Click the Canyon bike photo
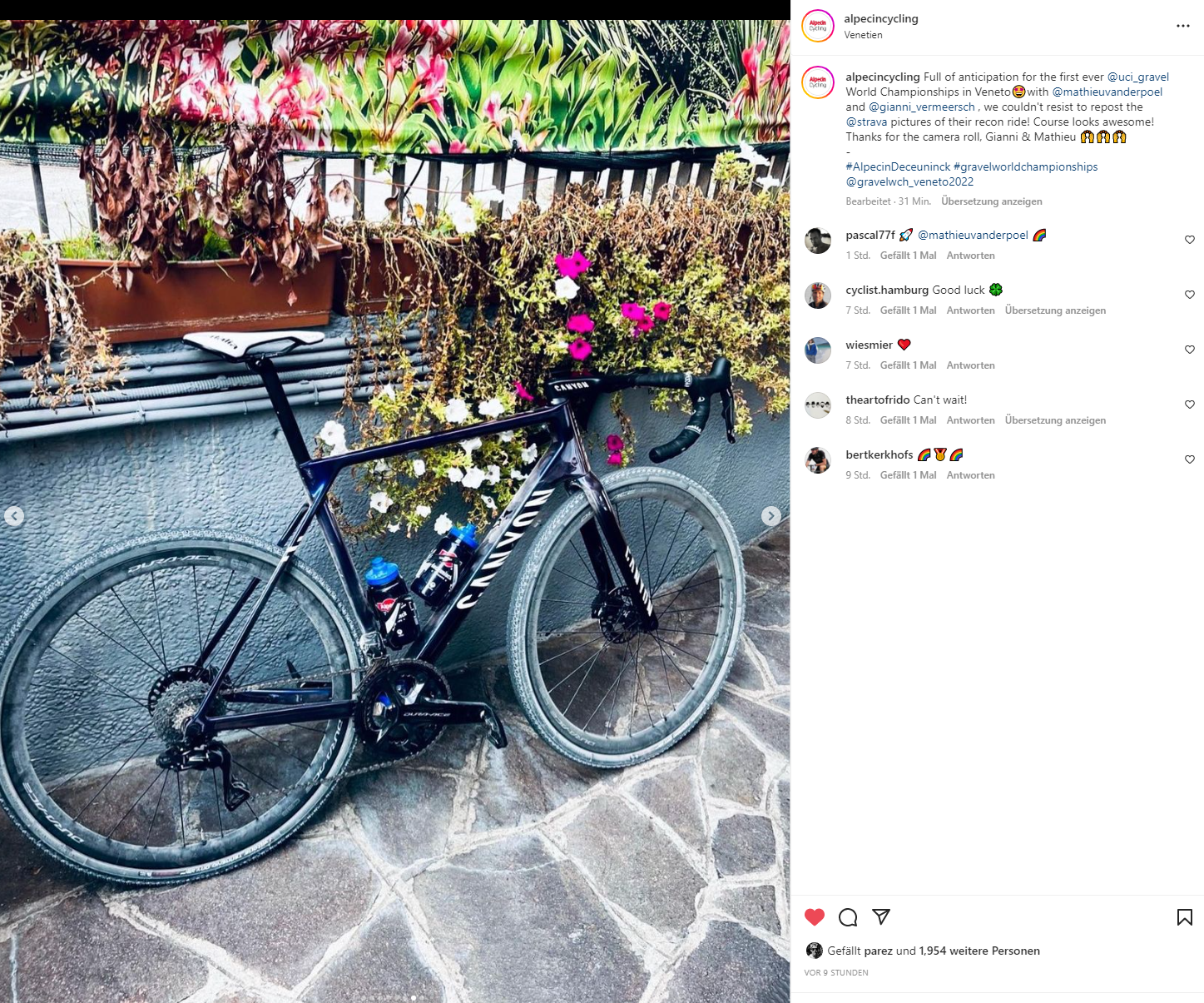This screenshot has width=1204, height=1003. tap(394, 511)
